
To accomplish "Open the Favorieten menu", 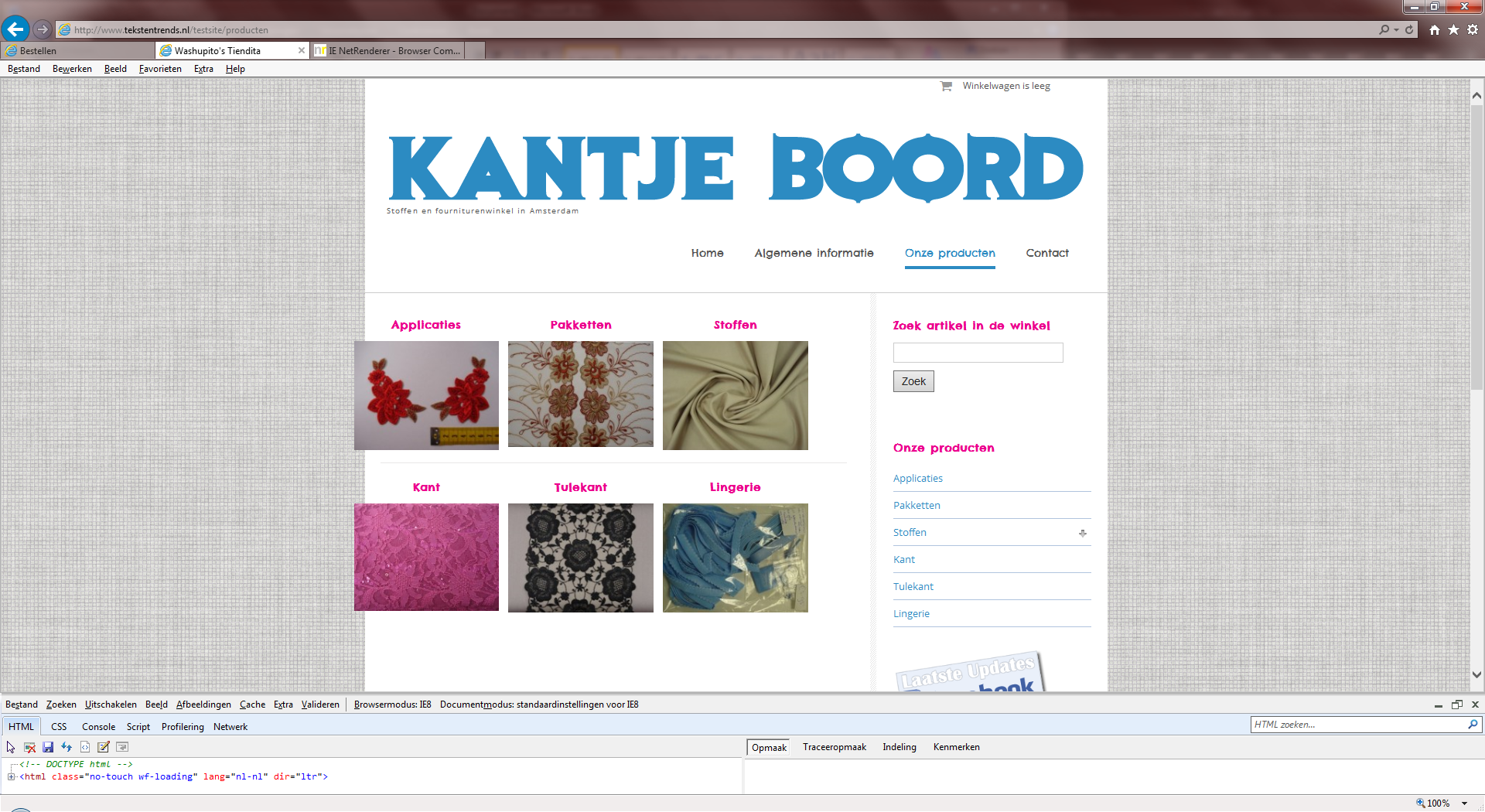I will 160,69.
